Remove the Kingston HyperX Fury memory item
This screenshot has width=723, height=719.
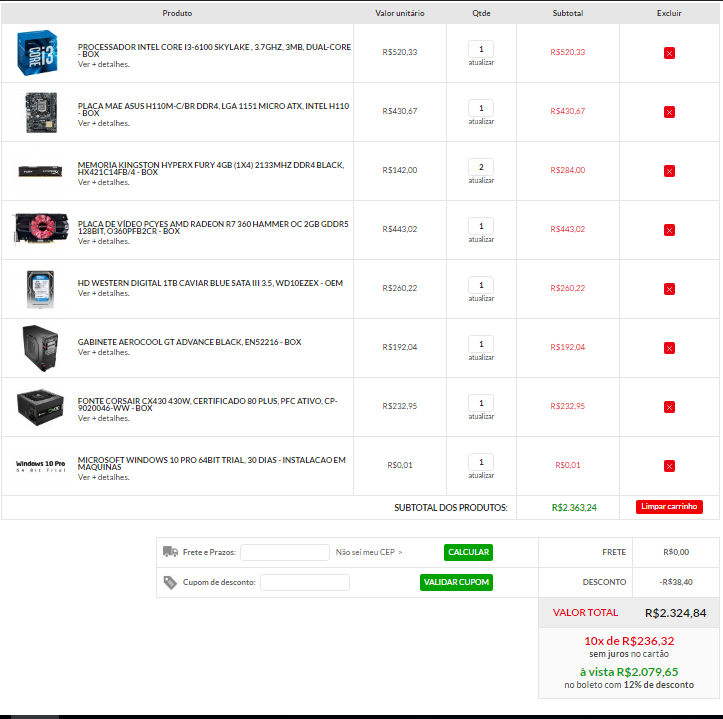click(x=669, y=171)
